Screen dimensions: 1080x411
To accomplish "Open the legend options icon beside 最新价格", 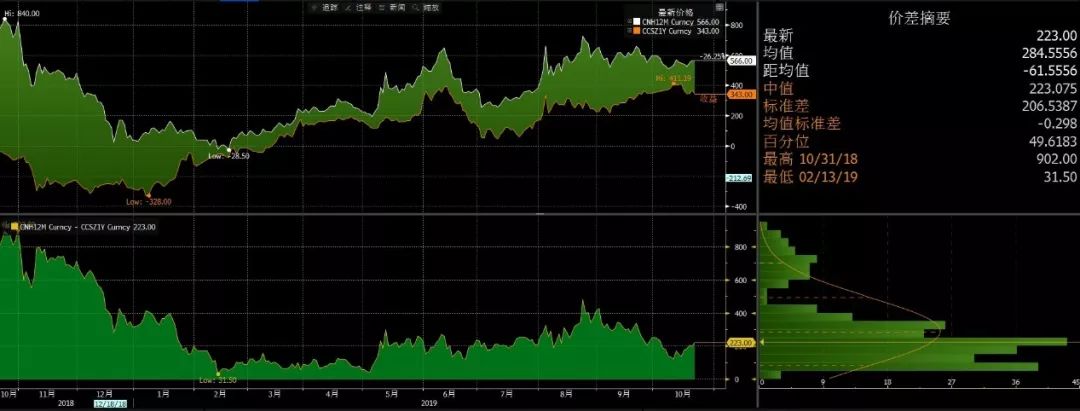I will pos(720,8).
